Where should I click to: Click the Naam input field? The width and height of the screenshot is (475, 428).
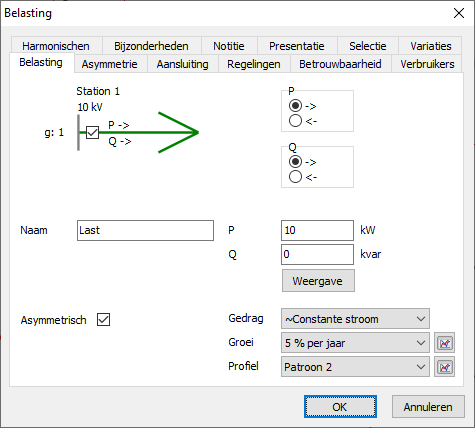tap(145, 230)
